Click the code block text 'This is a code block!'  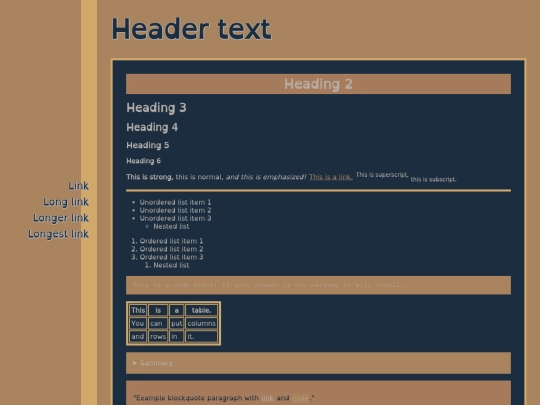pyautogui.click(x=175, y=285)
